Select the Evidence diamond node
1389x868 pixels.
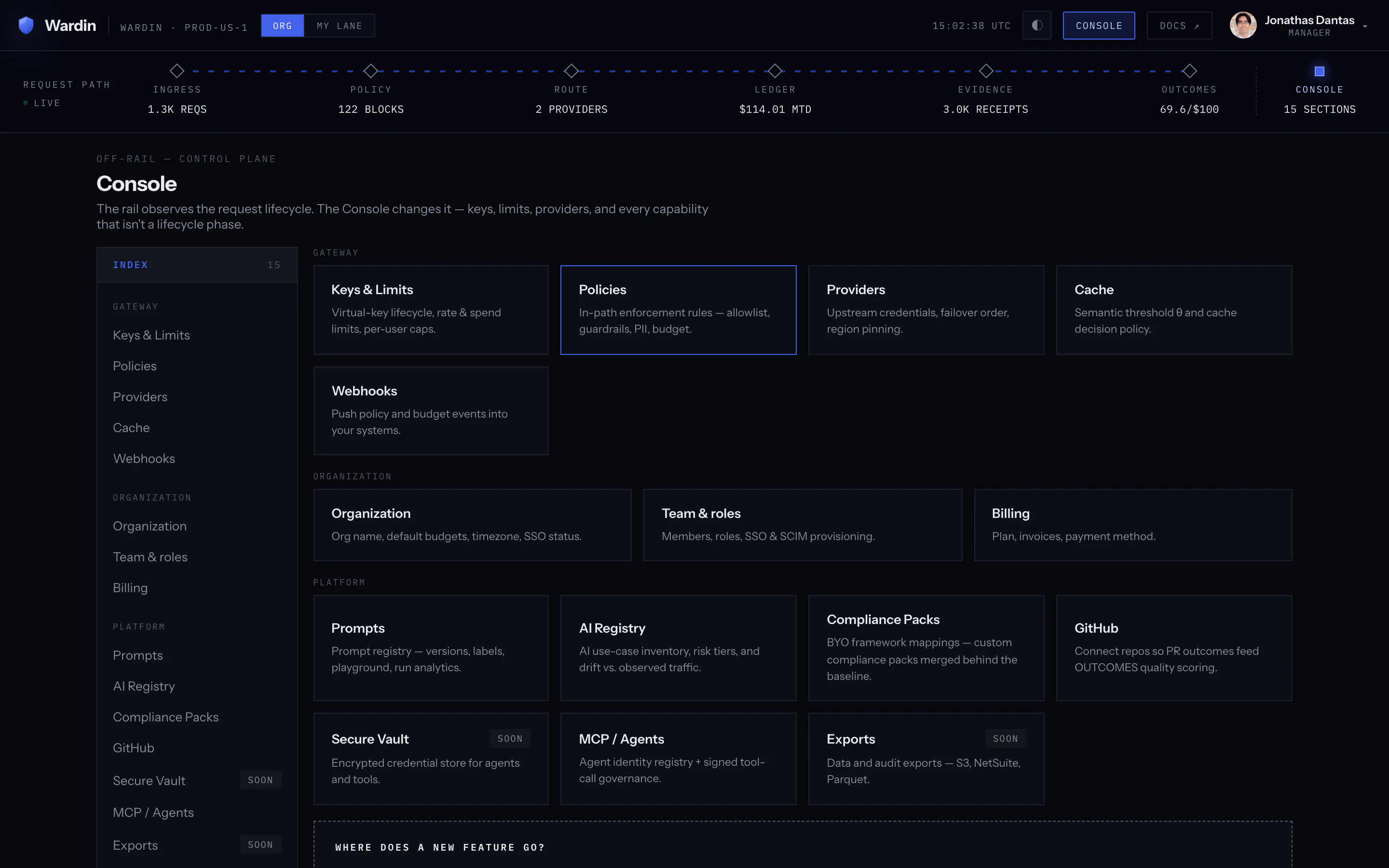pyautogui.click(x=985, y=70)
